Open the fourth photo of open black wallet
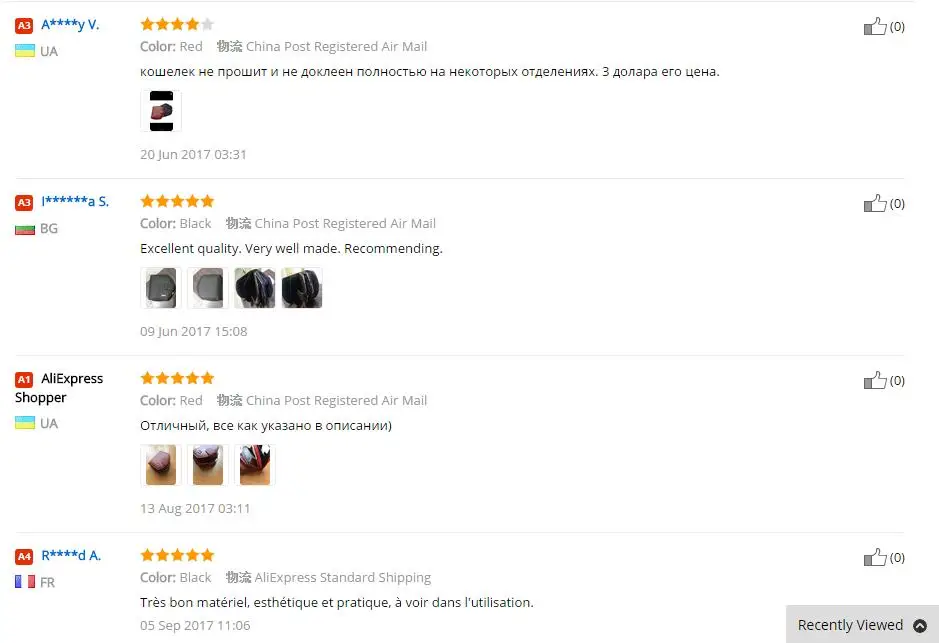 click(x=302, y=288)
